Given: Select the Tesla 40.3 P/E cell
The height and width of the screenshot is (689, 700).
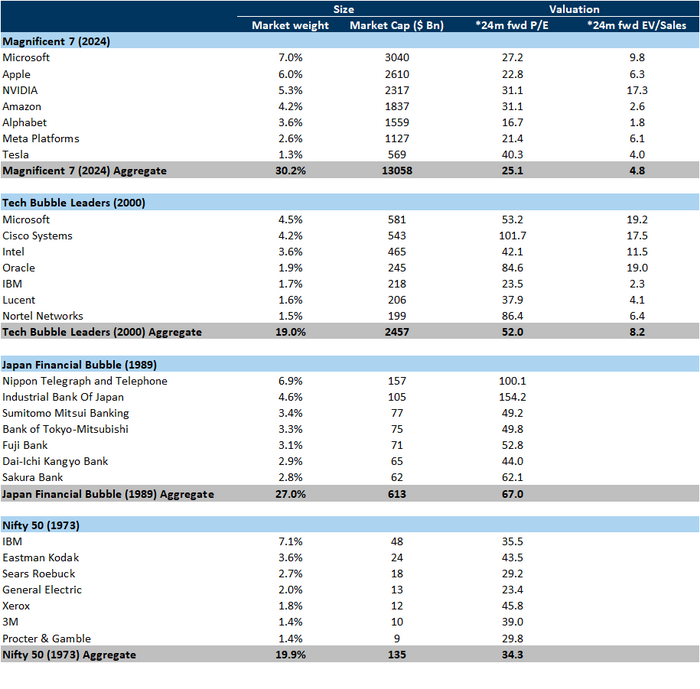Looking at the screenshot, I should pyautogui.click(x=512, y=155).
